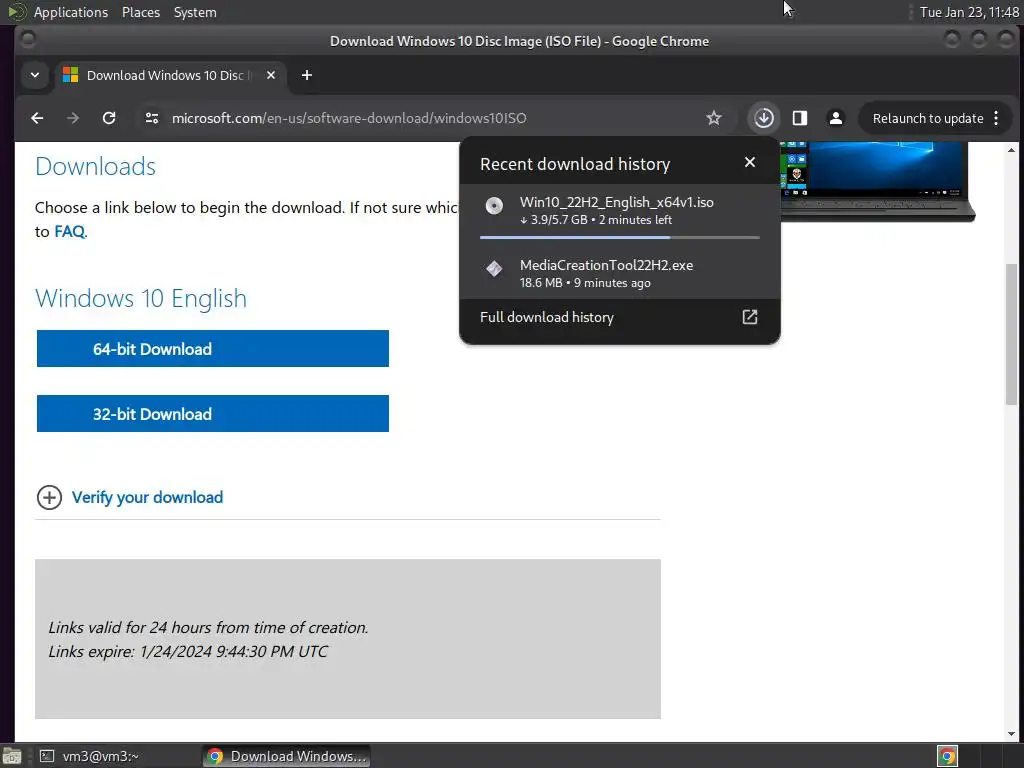
Task: Open the FAQ link
Action: click(69, 232)
